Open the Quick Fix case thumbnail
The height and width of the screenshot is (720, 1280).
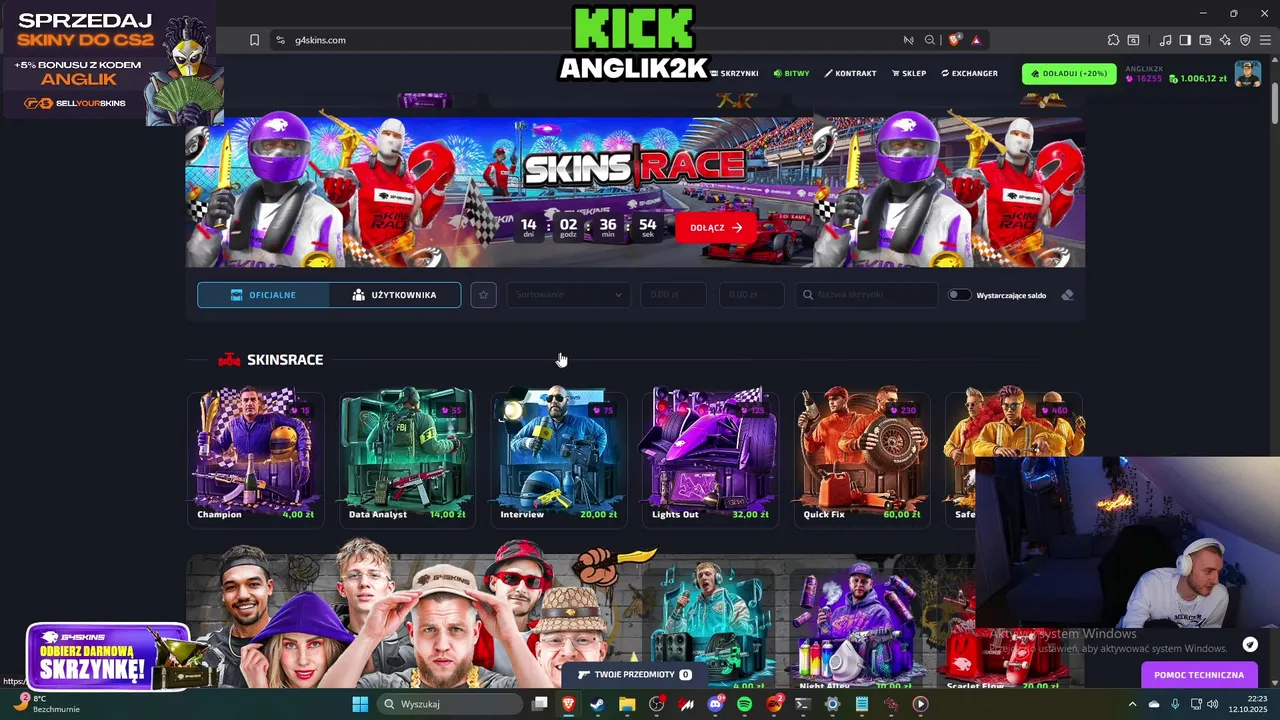pyautogui.click(x=862, y=458)
